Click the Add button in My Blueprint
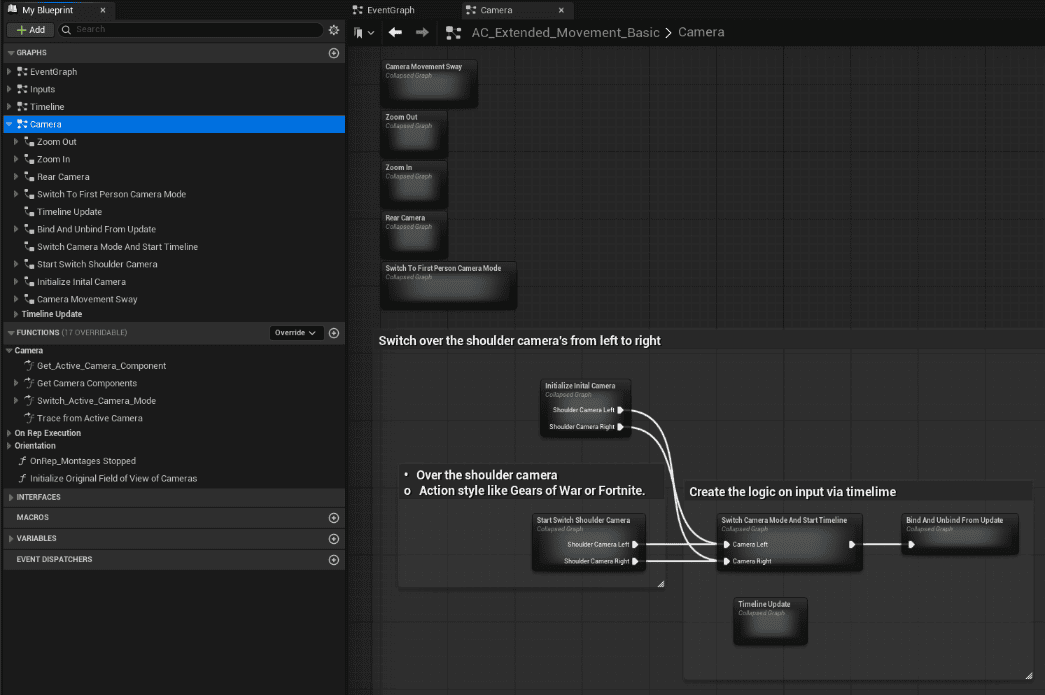 click(x=30, y=30)
